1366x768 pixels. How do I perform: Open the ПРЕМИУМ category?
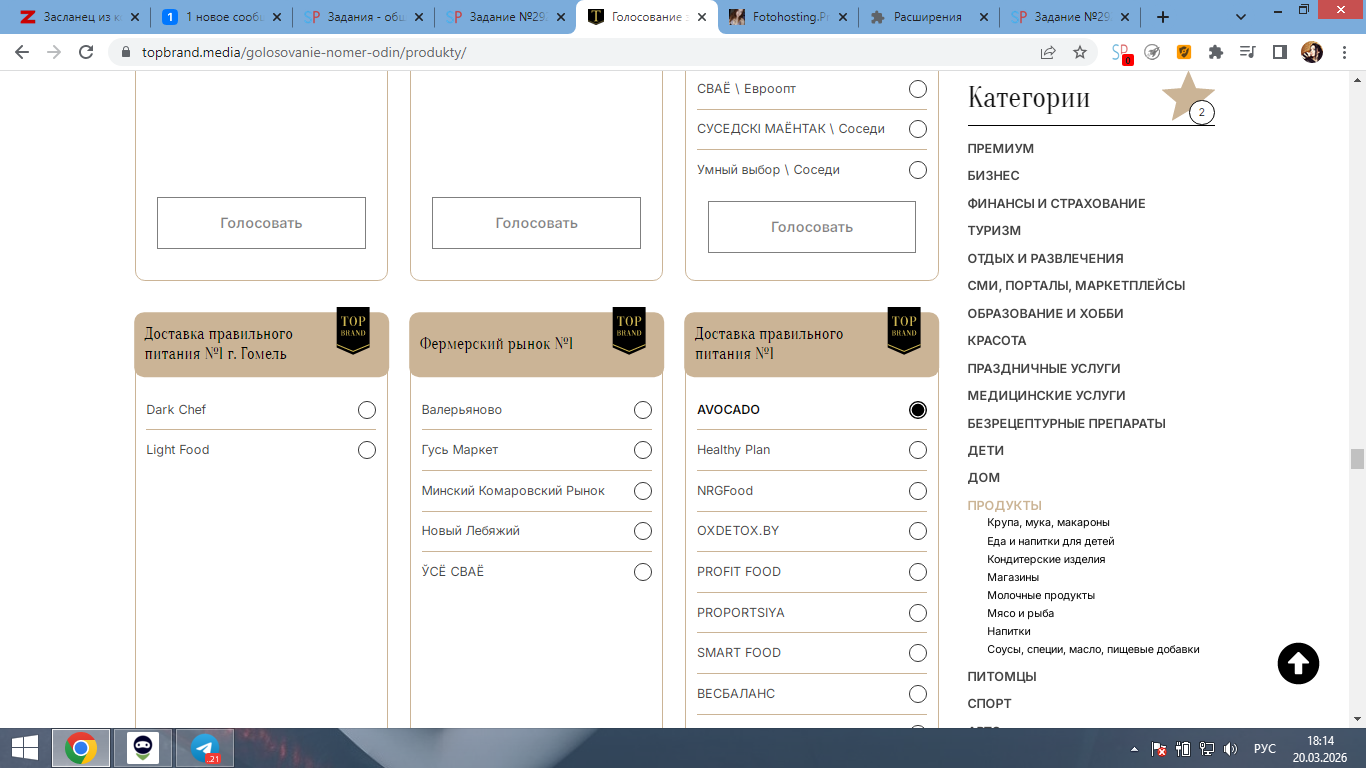pyautogui.click(x=1001, y=149)
